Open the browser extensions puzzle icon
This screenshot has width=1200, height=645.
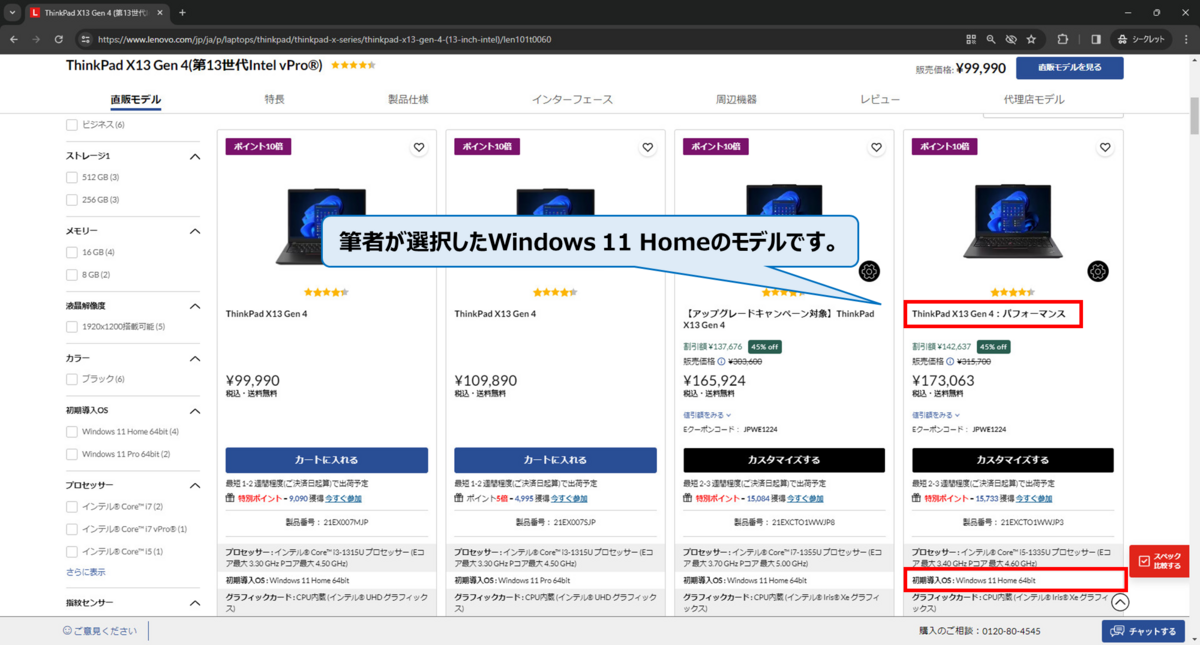(1063, 39)
